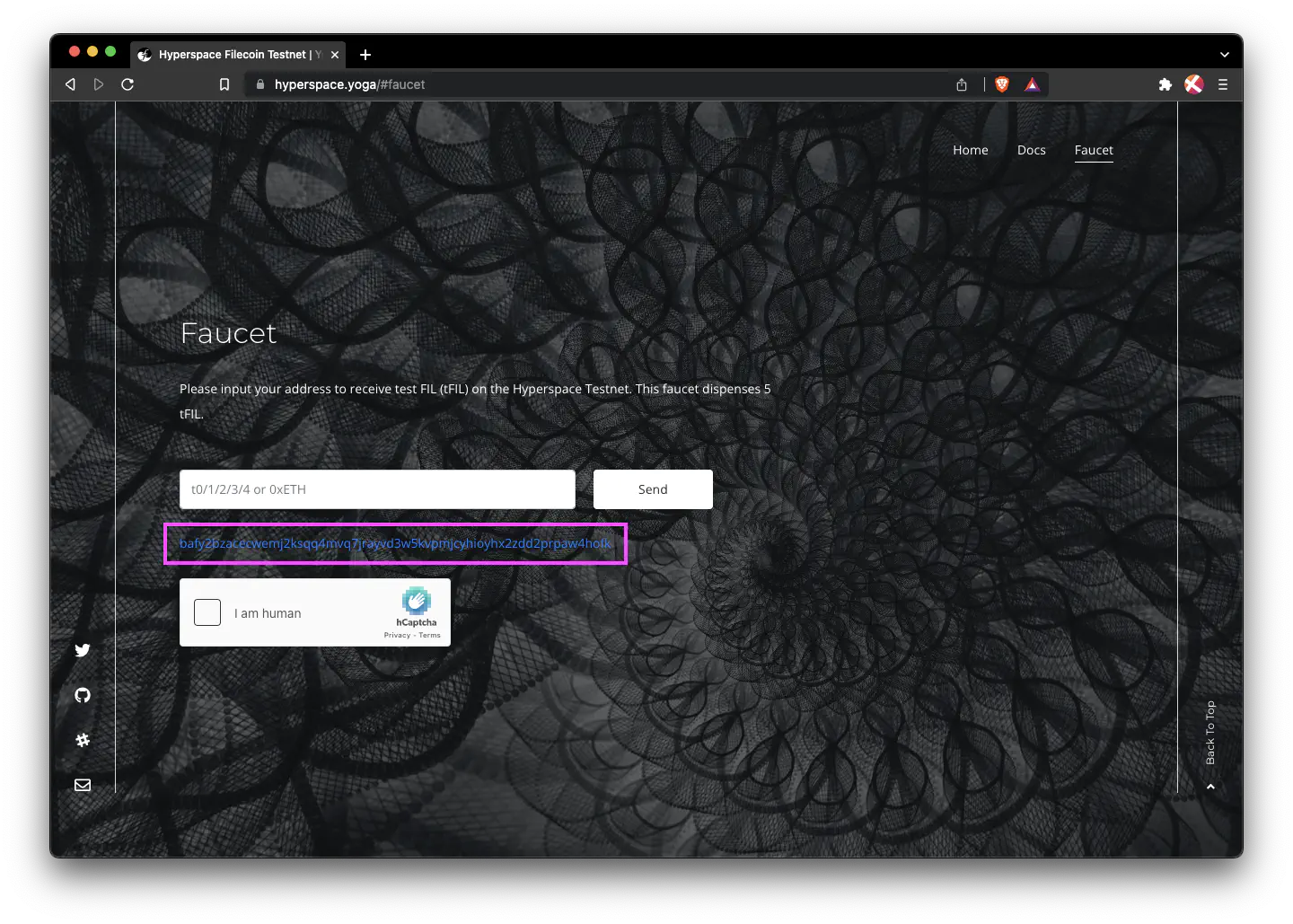Switch to the Hyperspace Filecoin Testnet tab
Screen dimensions: 1293x924
tap(238, 55)
